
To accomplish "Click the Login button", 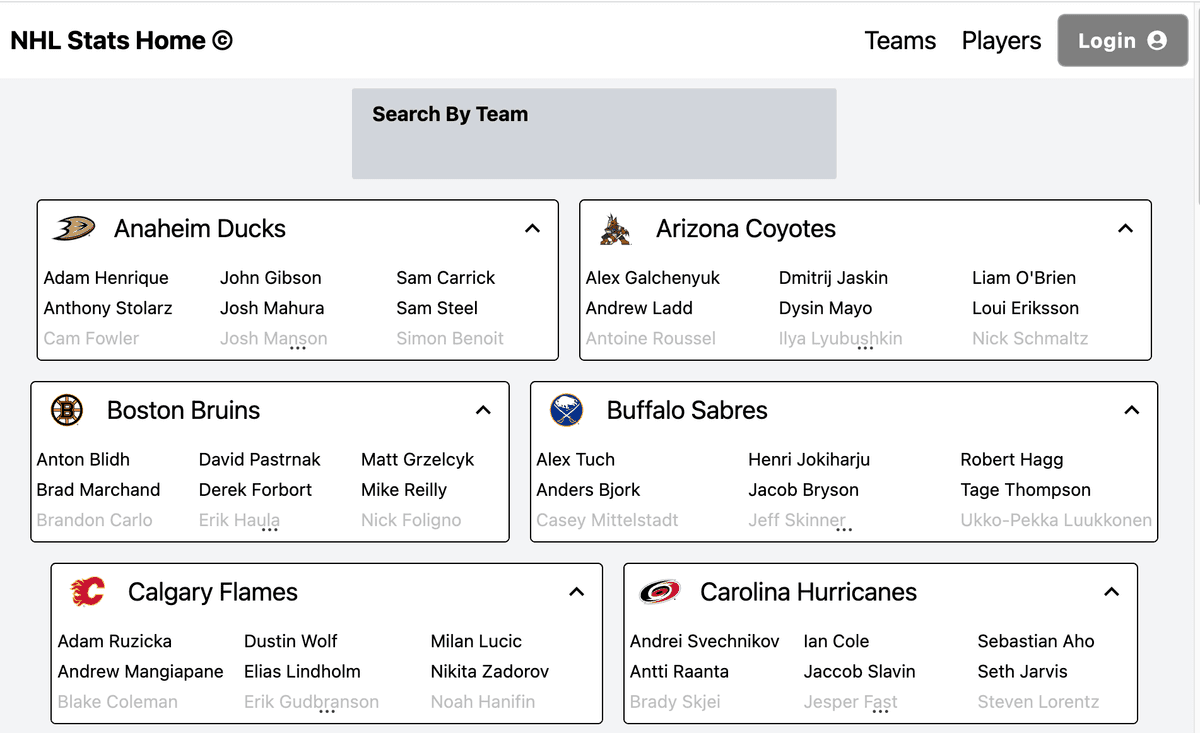I will point(1122,40).
